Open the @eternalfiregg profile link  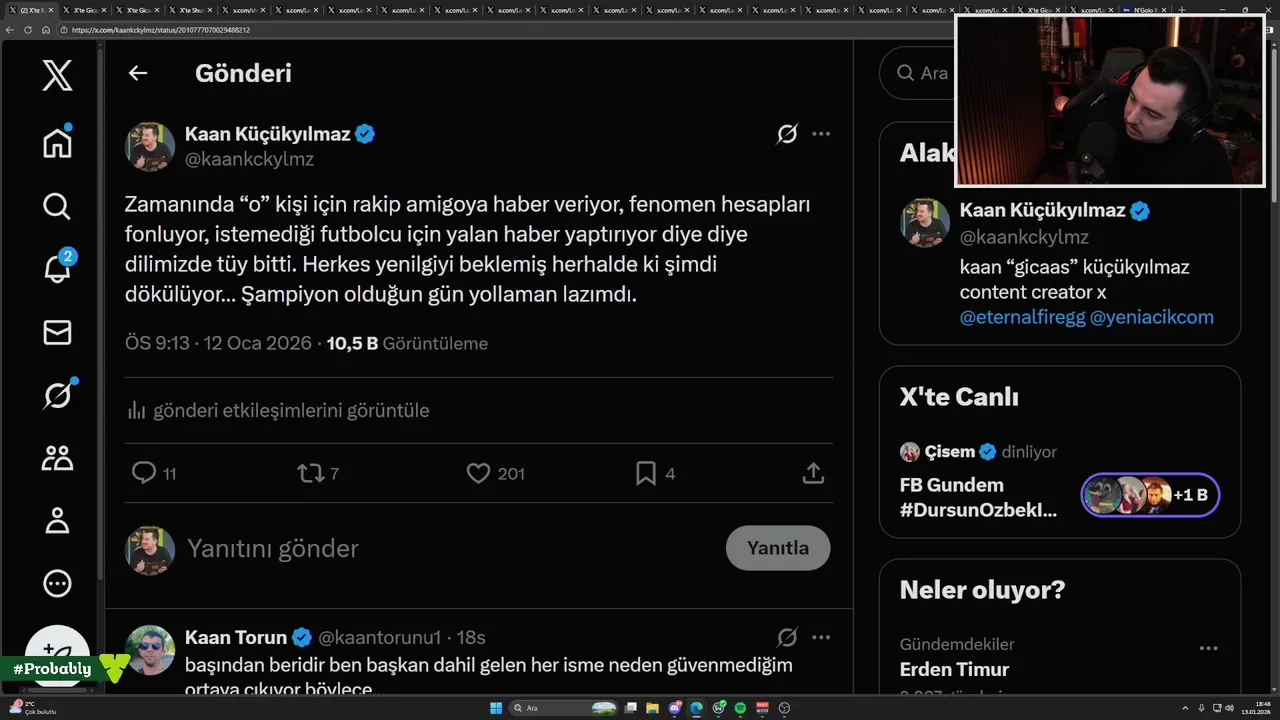[x=1022, y=317]
